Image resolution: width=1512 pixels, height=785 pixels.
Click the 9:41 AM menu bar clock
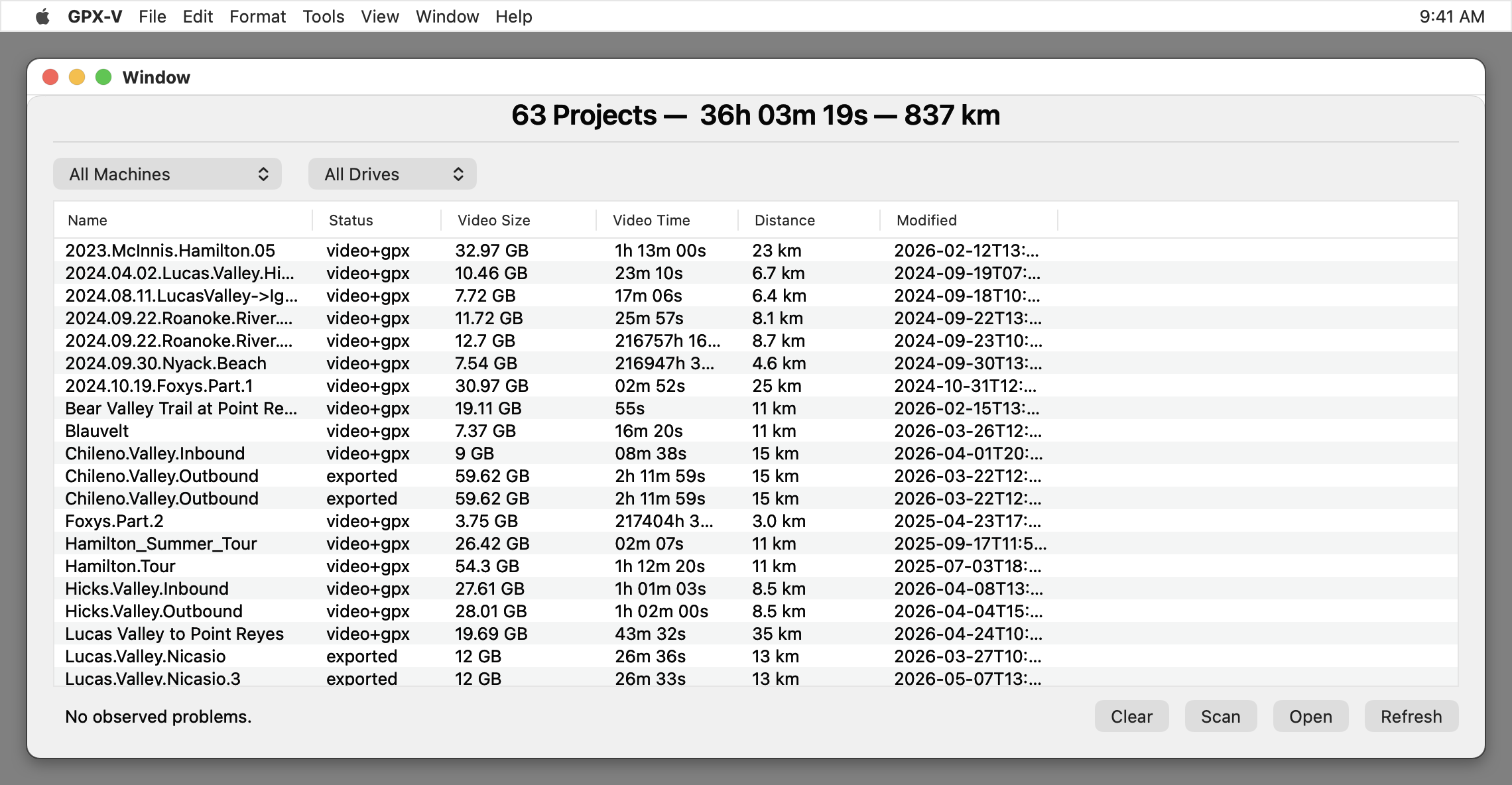pos(1452,17)
